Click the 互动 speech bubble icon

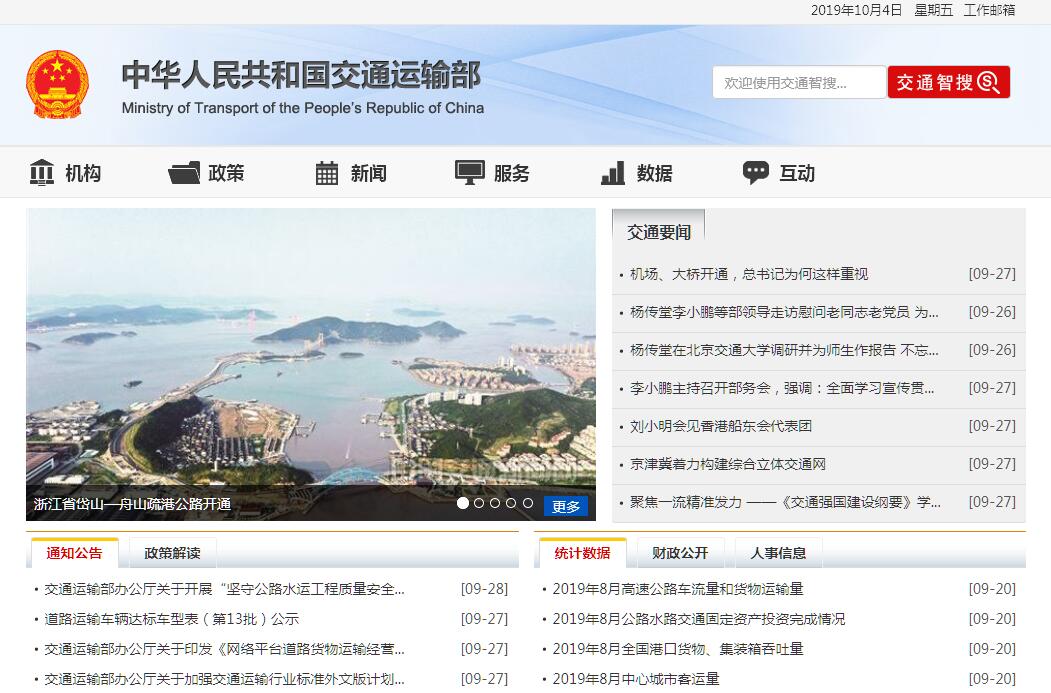pyautogui.click(x=756, y=172)
